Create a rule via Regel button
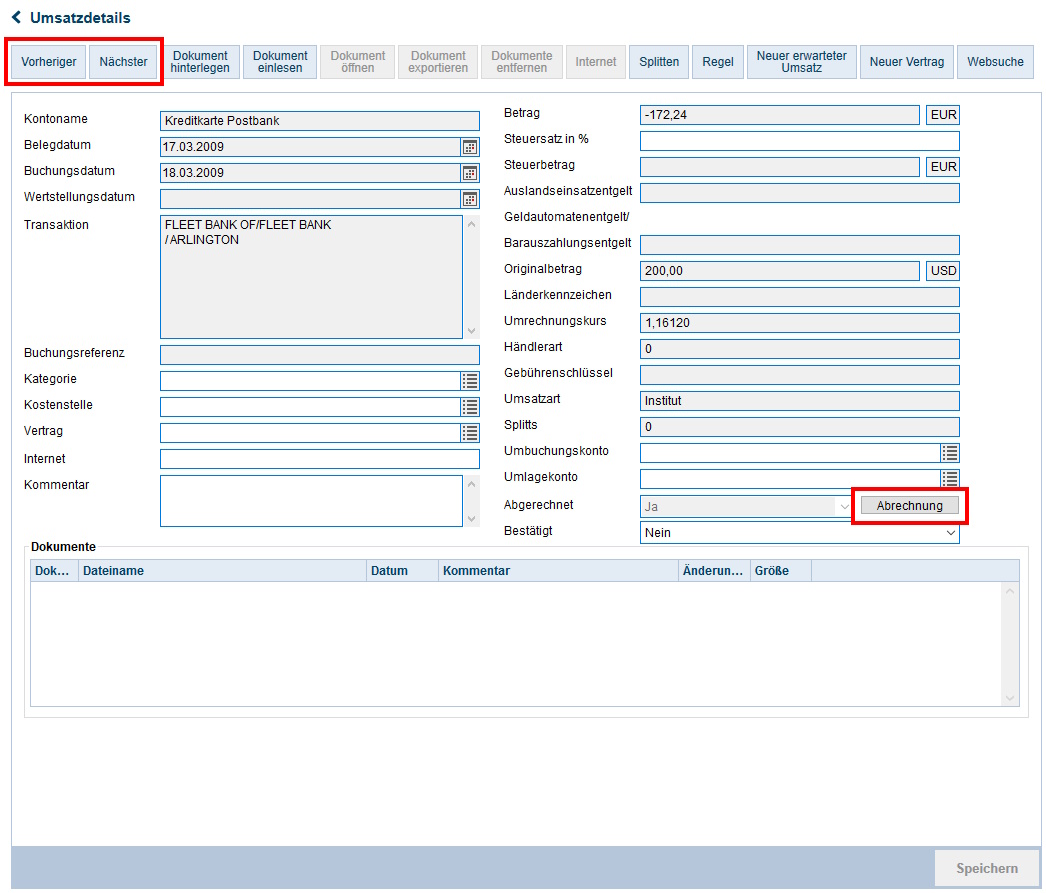Viewport: 1046px width, 893px height. pos(718,62)
